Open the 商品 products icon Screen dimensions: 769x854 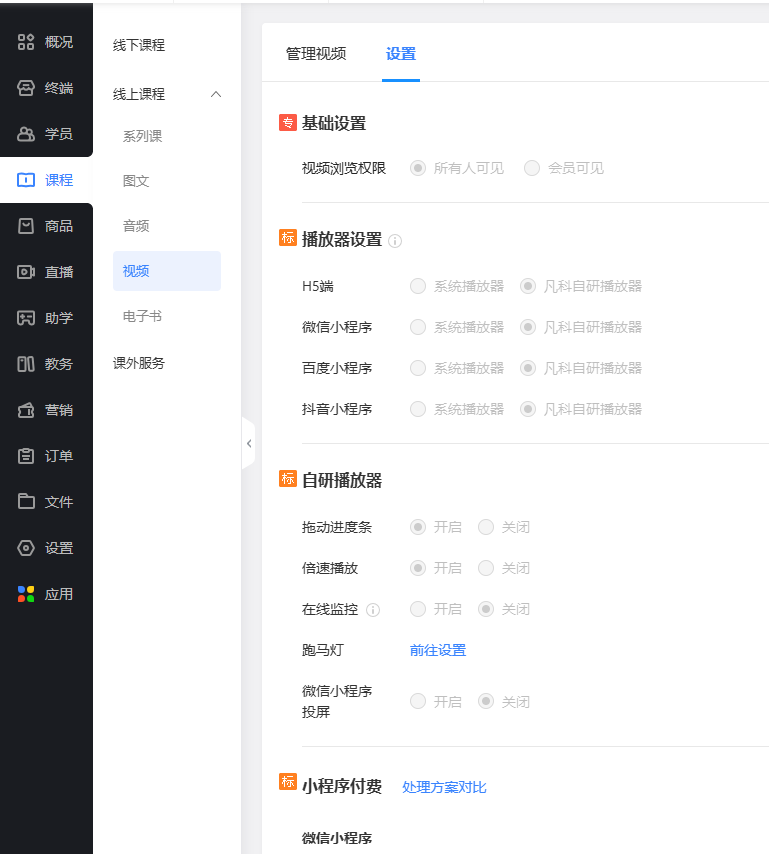click(x=26, y=226)
